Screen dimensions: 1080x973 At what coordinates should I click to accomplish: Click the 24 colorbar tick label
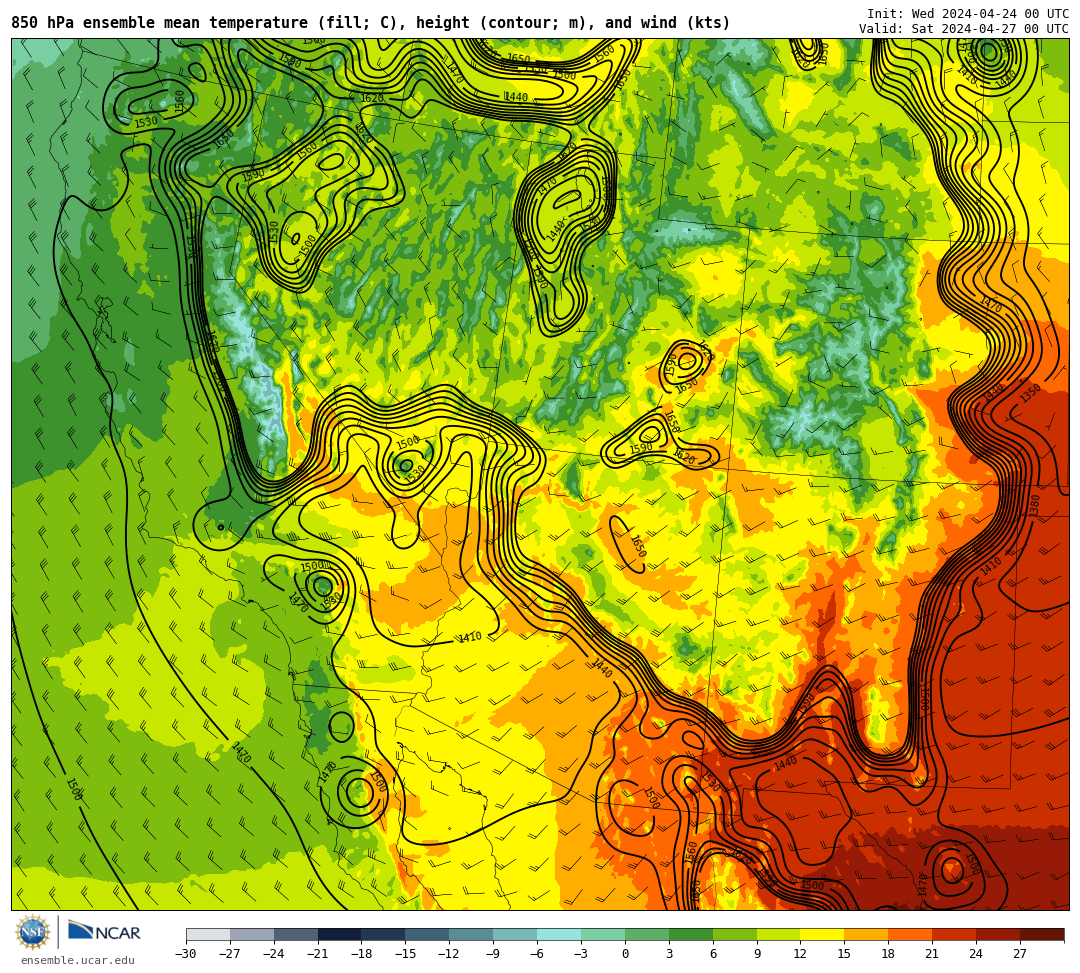pyautogui.click(x=977, y=954)
